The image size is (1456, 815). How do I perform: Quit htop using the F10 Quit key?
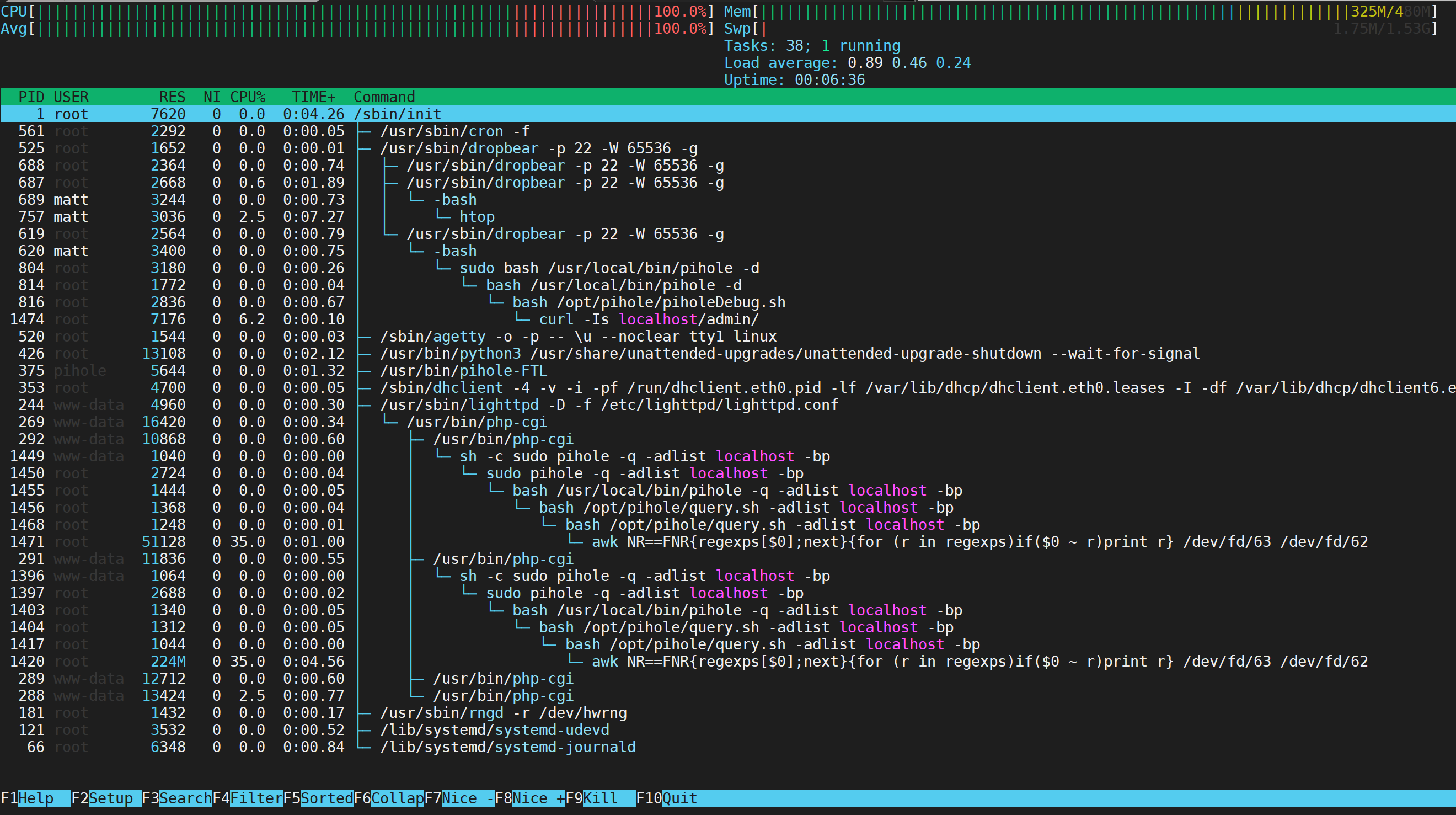click(667, 798)
